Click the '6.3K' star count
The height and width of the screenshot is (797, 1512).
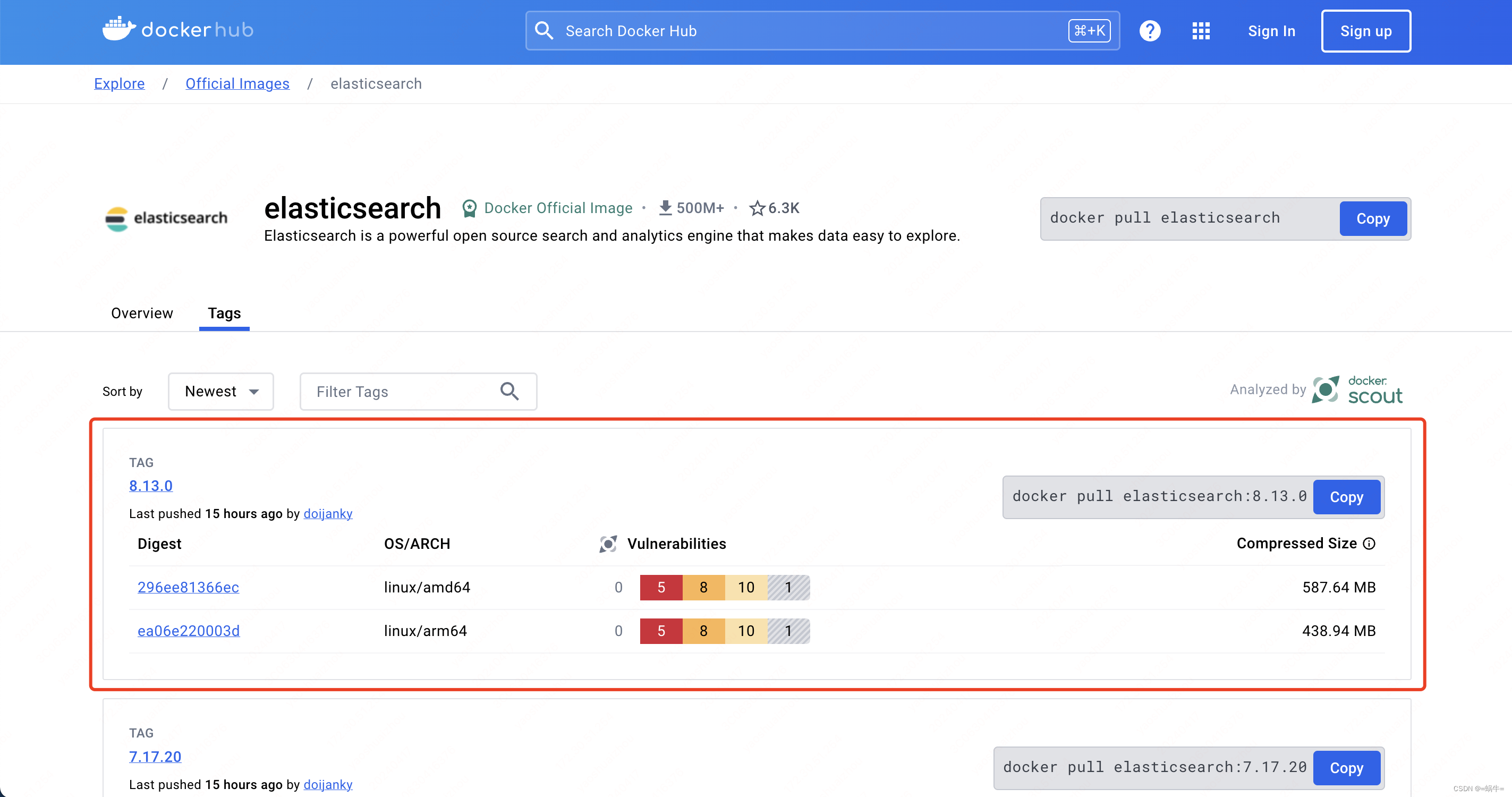tap(784, 208)
